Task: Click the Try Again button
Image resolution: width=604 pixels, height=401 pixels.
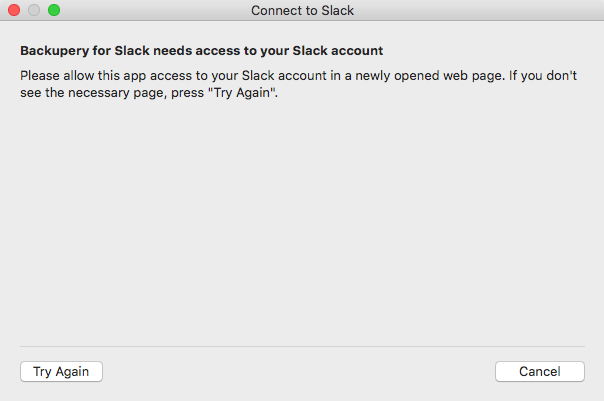Action: [61, 371]
